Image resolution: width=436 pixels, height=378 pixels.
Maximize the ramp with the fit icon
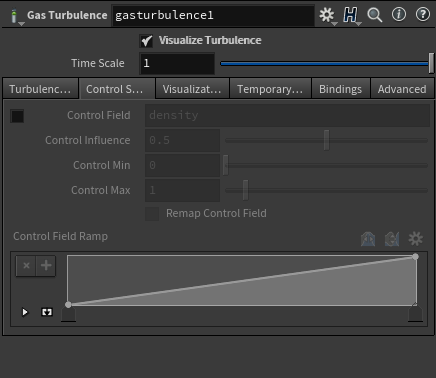47,312
